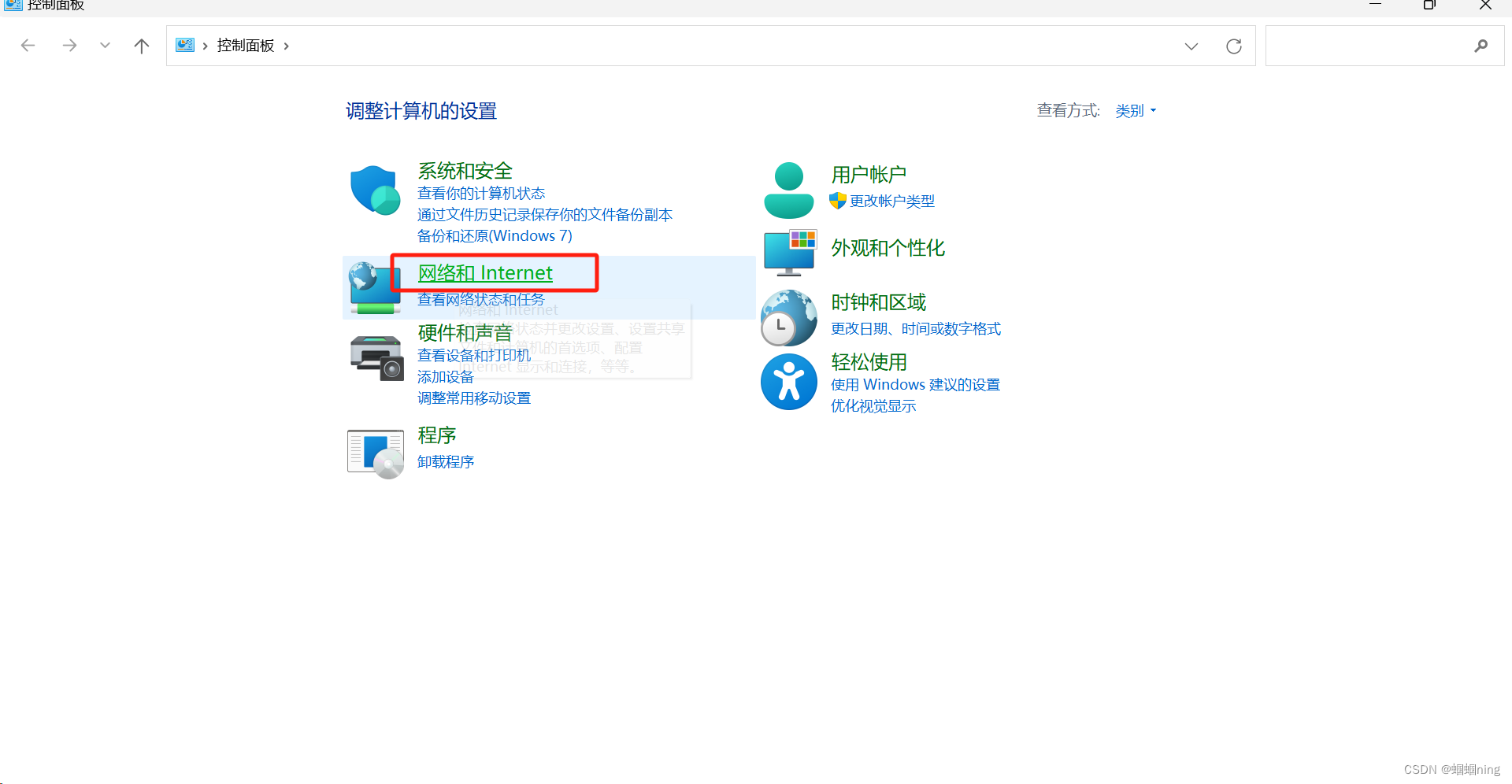Click the Ease of Access icon
1512x784 pixels.
pyautogui.click(x=788, y=382)
